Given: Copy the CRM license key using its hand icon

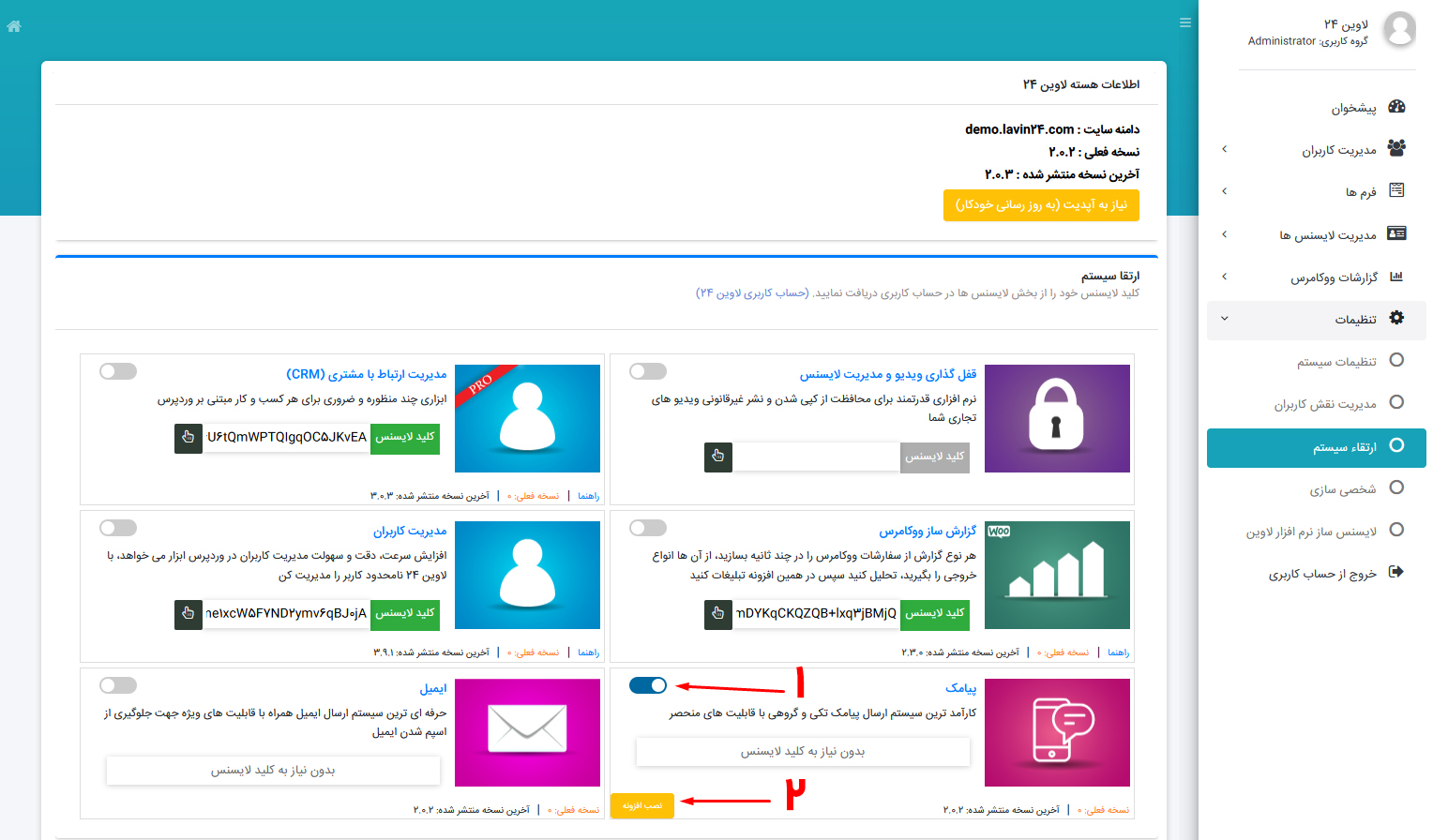Looking at the screenshot, I should [x=188, y=438].
